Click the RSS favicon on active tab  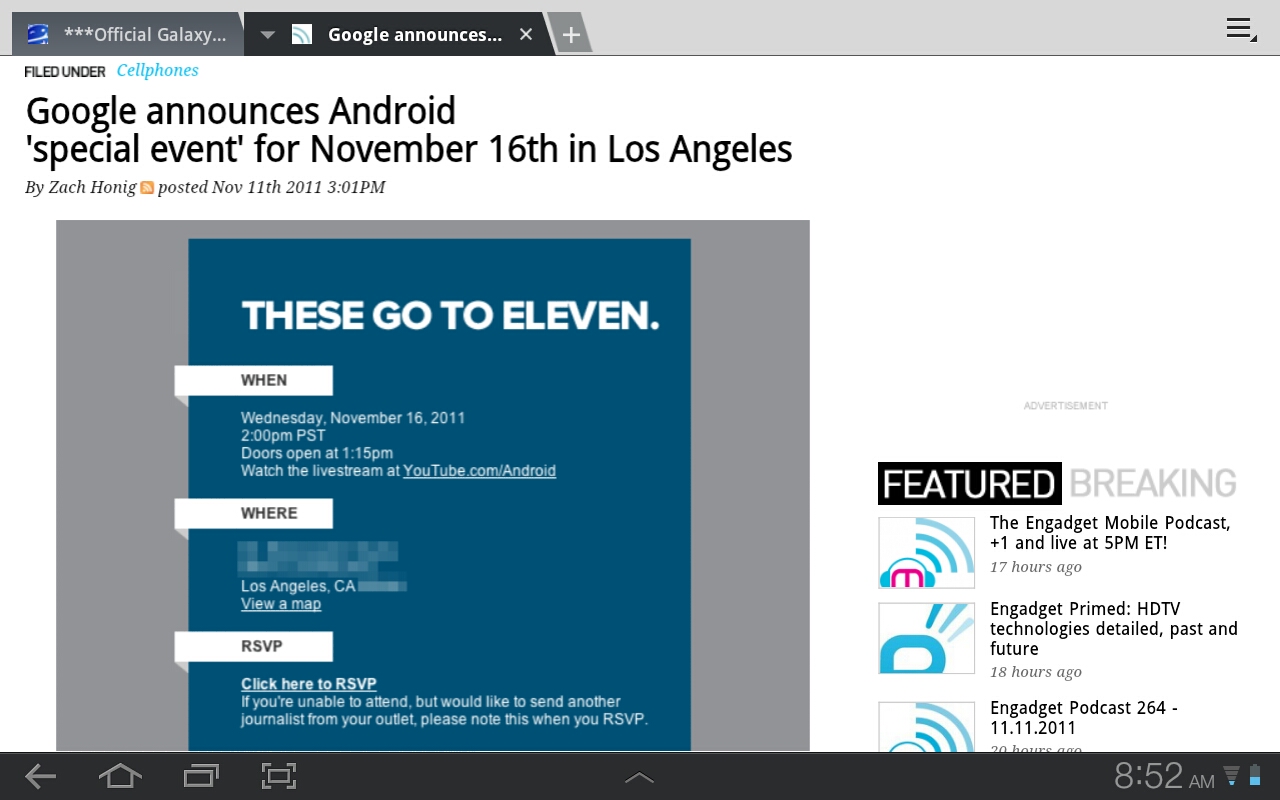[302, 35]
